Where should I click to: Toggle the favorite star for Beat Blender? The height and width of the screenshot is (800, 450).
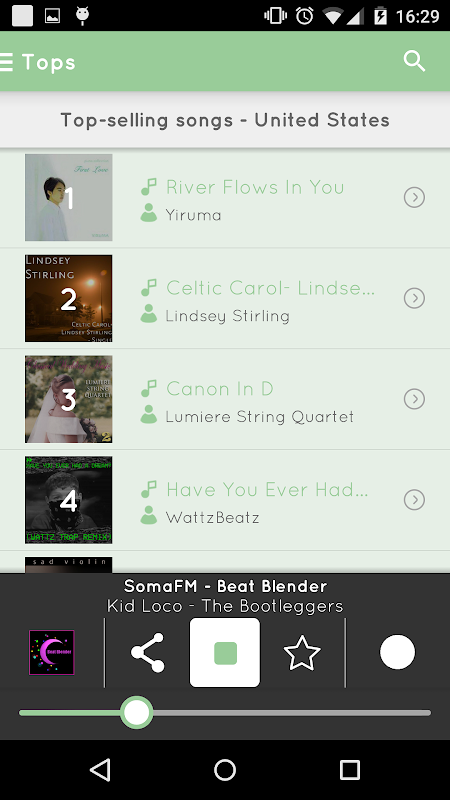(x=302, y=653)
